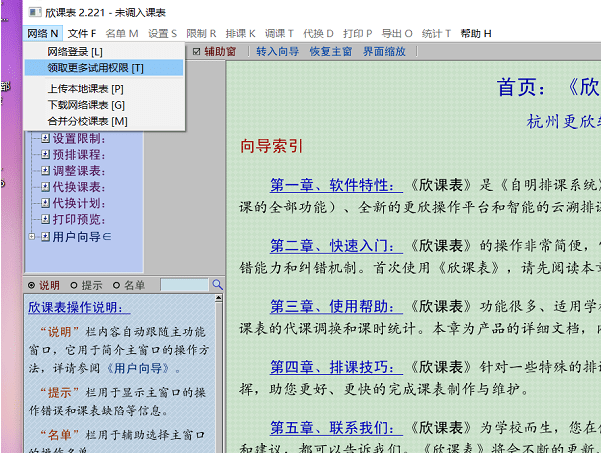Click the icon beside 预排课程 tree node
This screenshot has width=602, height=453.
45,154
